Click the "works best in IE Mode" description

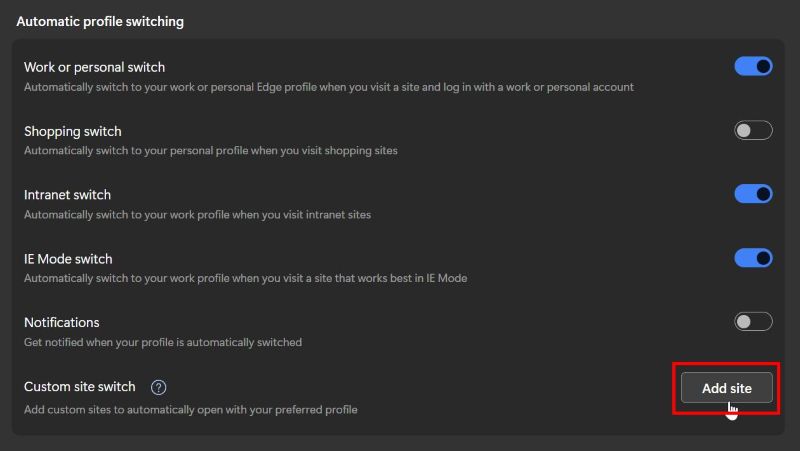(x=245, y=279)
